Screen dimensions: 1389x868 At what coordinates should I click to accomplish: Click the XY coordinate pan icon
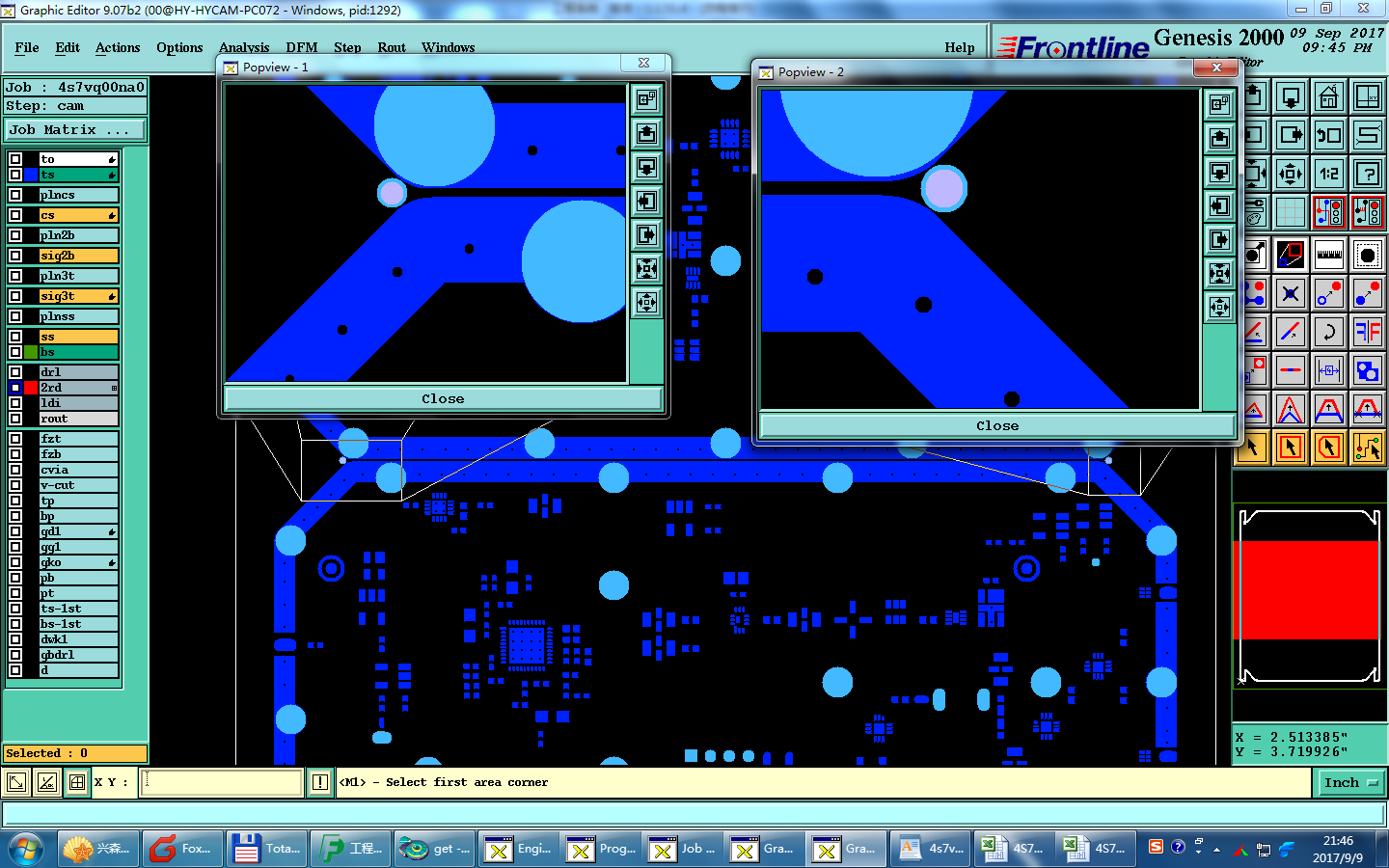1368,96
